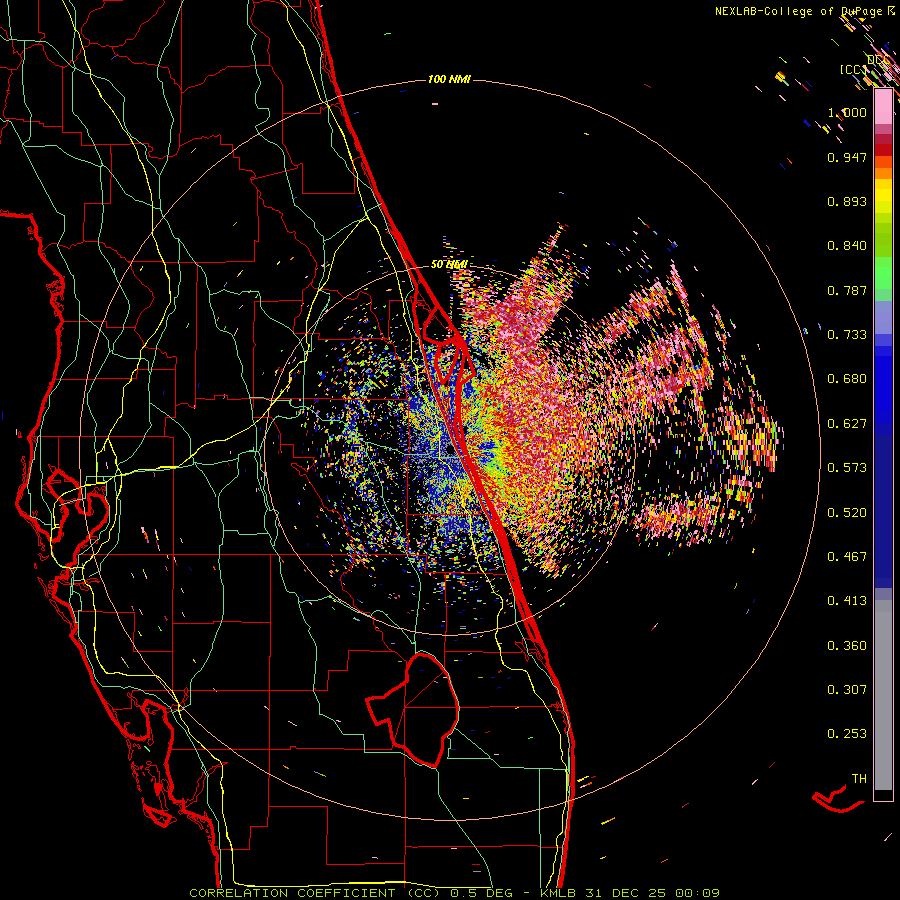
Task: Click the 0.893 scale label
Action: point(847,201)
